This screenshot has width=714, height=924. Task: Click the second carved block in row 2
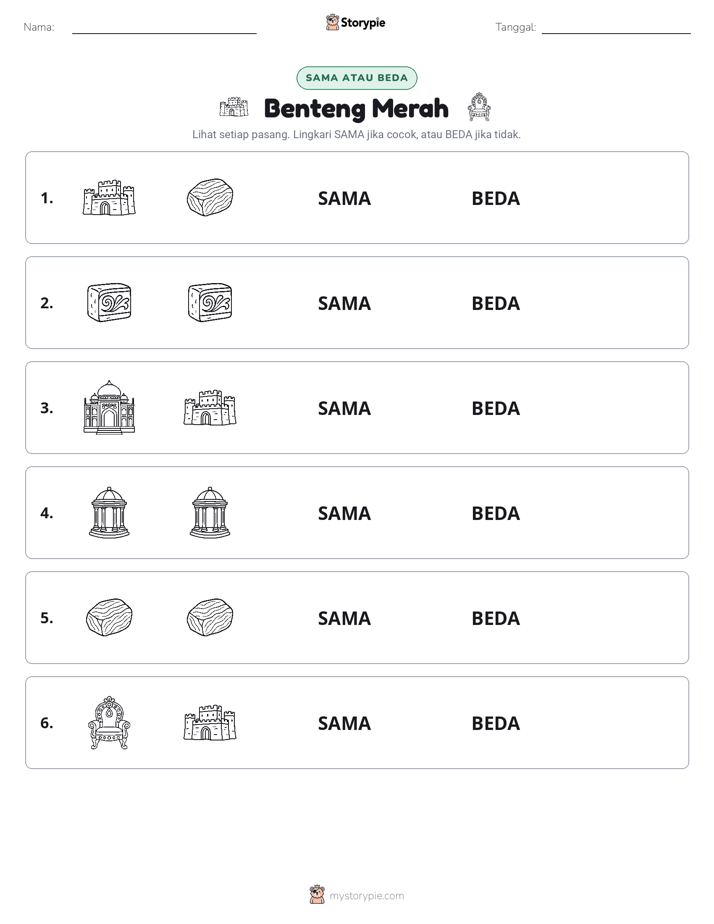click(210, 302)
